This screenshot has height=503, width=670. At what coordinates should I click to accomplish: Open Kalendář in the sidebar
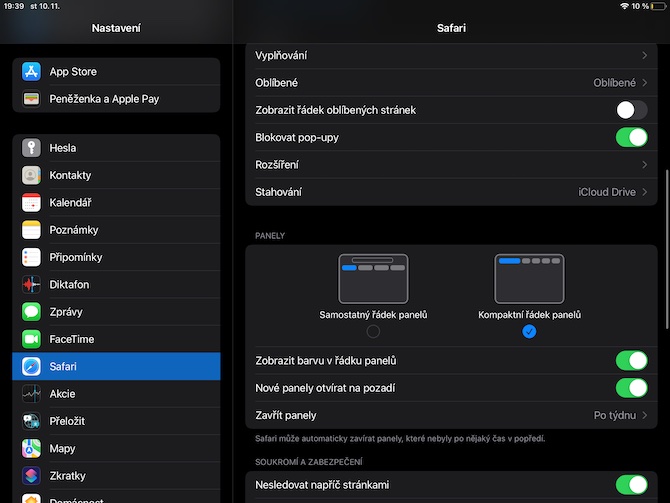click(x=116, y=203)
